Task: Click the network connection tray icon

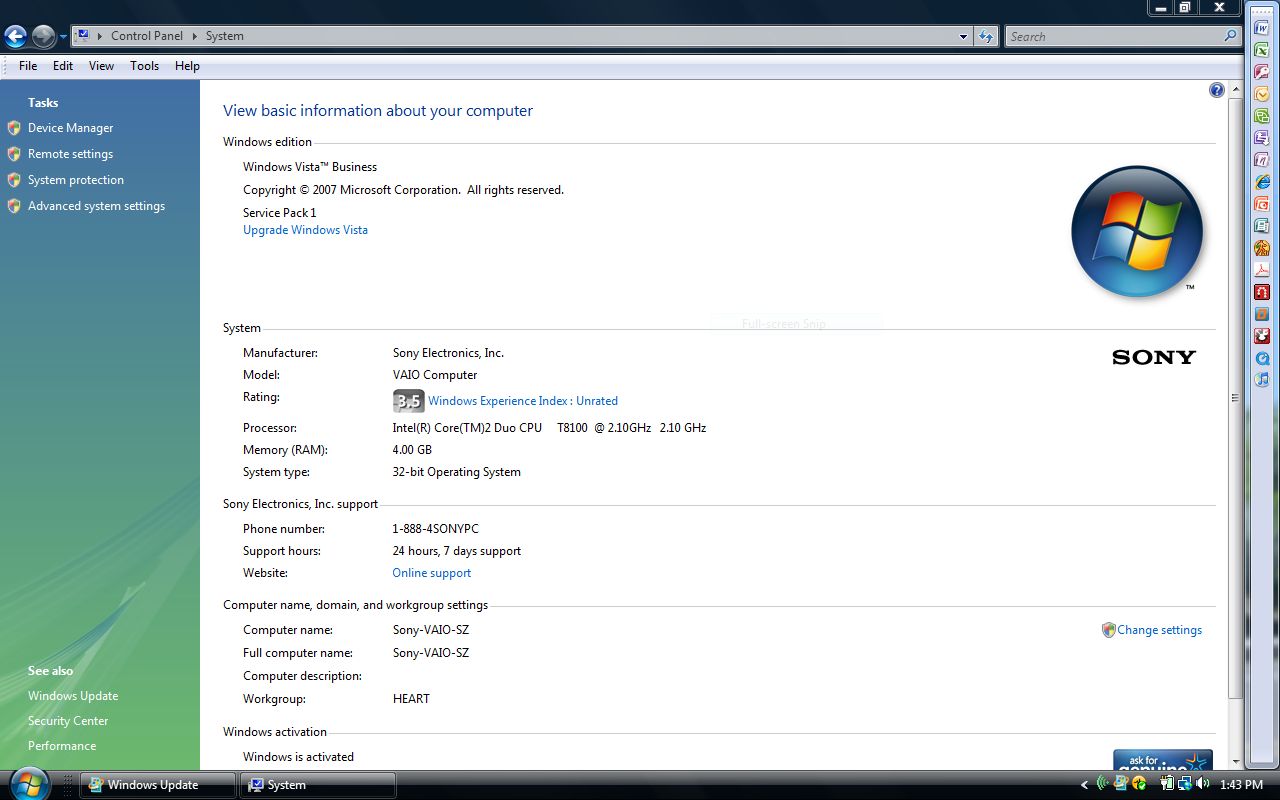Action: point(1185,784)
